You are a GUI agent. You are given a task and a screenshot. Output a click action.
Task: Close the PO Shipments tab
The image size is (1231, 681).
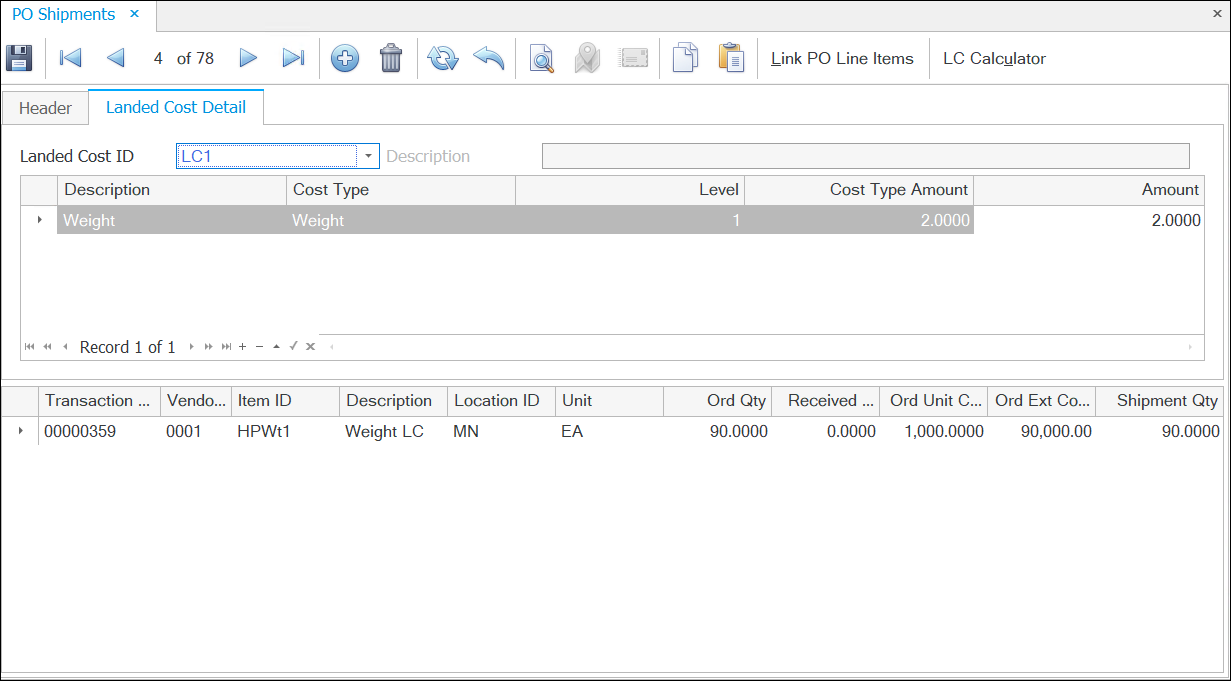[135, 15]
